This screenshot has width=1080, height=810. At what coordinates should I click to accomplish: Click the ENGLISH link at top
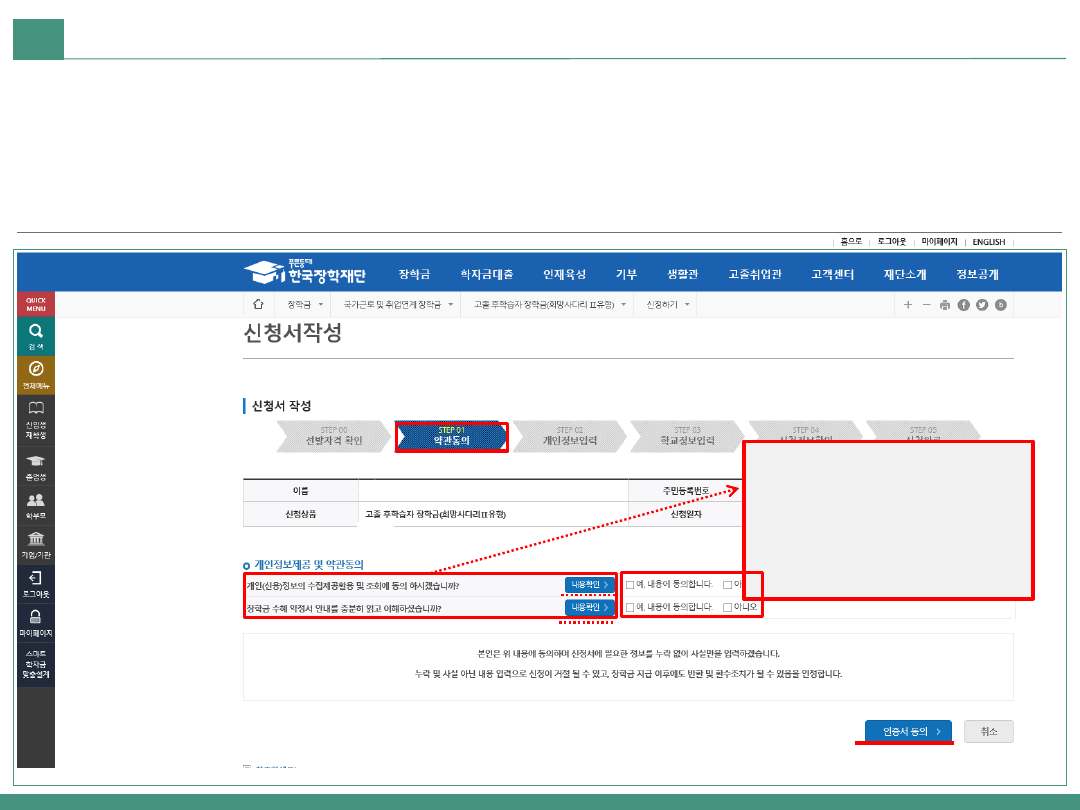[989, 242]
